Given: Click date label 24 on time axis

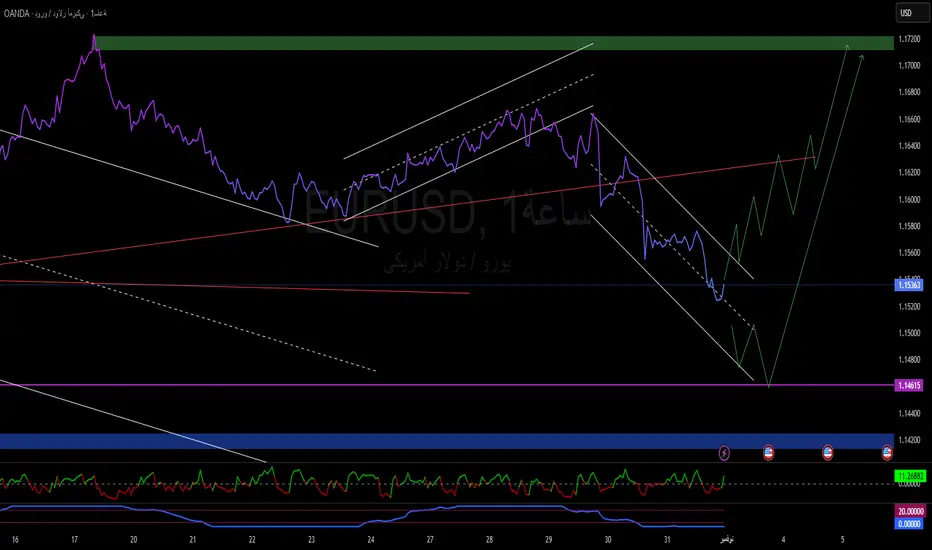Looking at the screenshot, I should pyautogui.click(x=371, y=540).
